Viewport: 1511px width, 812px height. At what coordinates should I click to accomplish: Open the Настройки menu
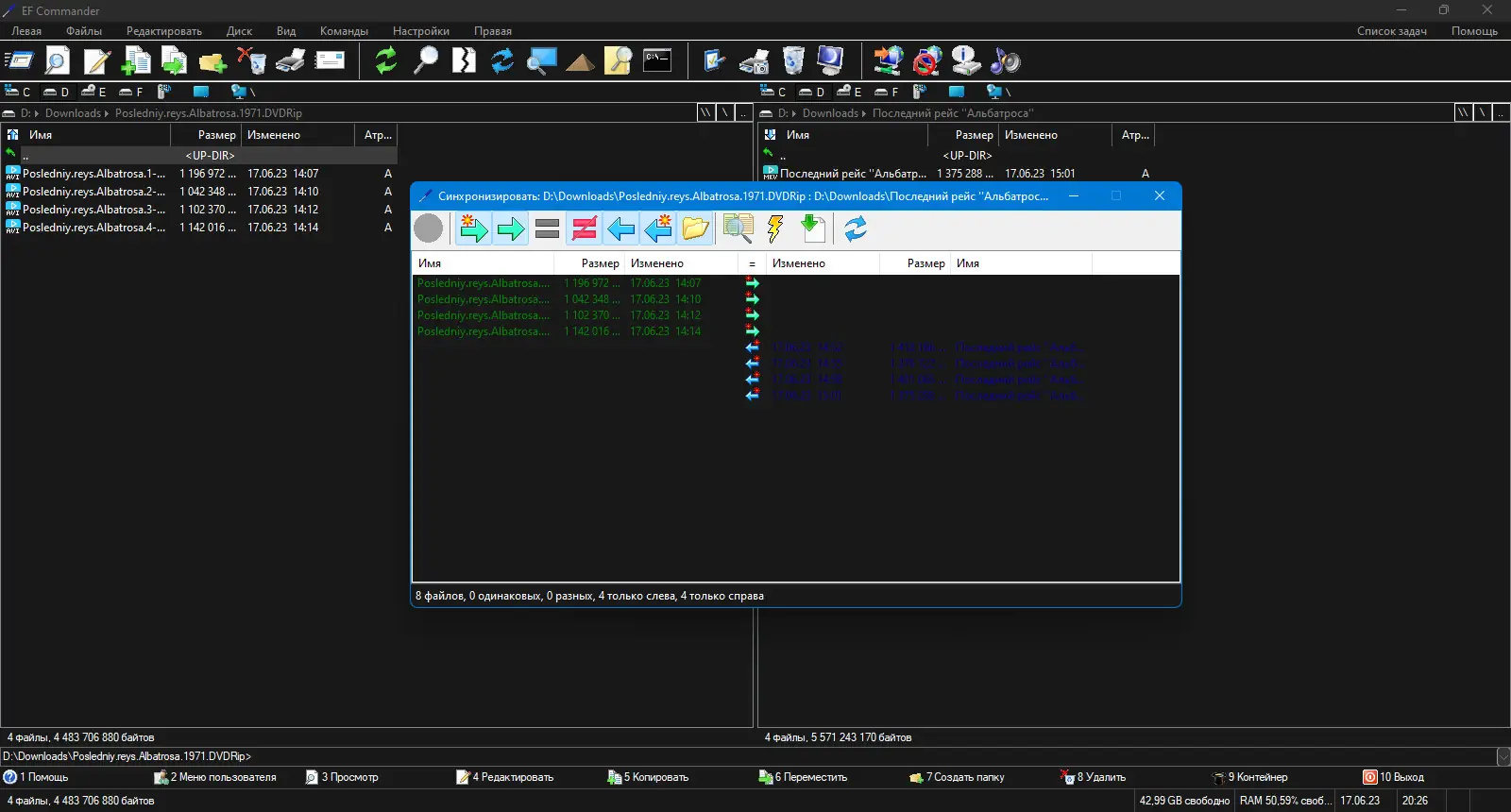click(x=421, y=31)
